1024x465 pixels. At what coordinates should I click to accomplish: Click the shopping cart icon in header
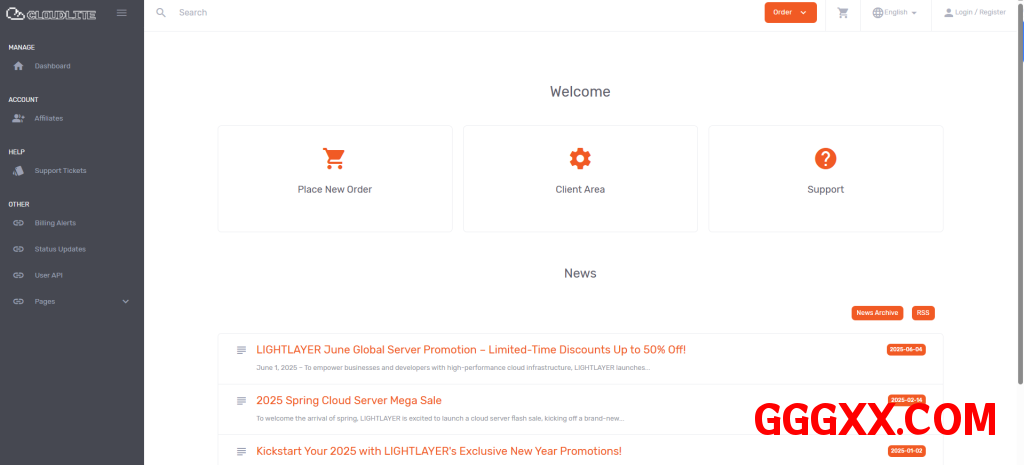click(x=843, y=13)
